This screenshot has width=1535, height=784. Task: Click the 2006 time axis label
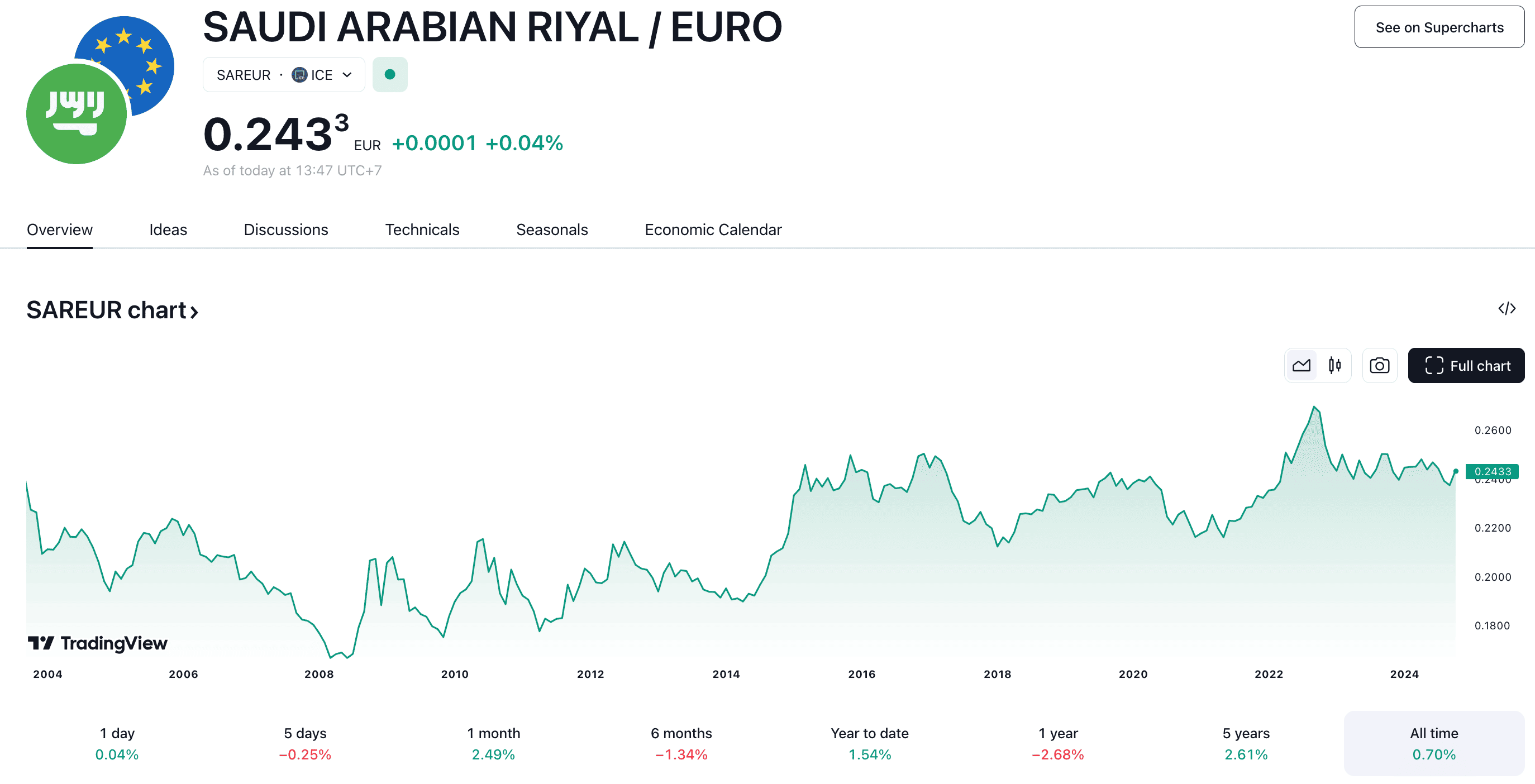click(x=183, y=674)
